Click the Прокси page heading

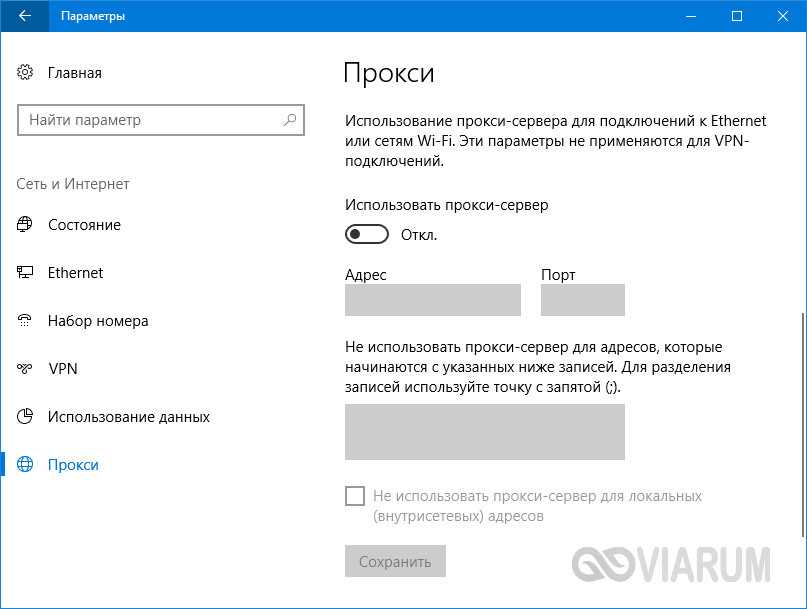coord(389,73)
